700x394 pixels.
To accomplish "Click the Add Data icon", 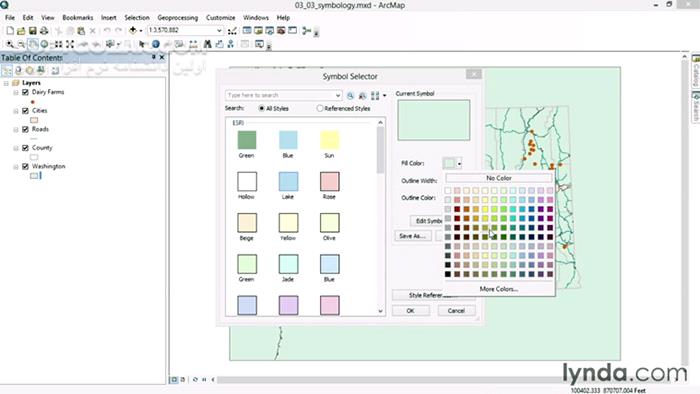I will tap(133, 30).
